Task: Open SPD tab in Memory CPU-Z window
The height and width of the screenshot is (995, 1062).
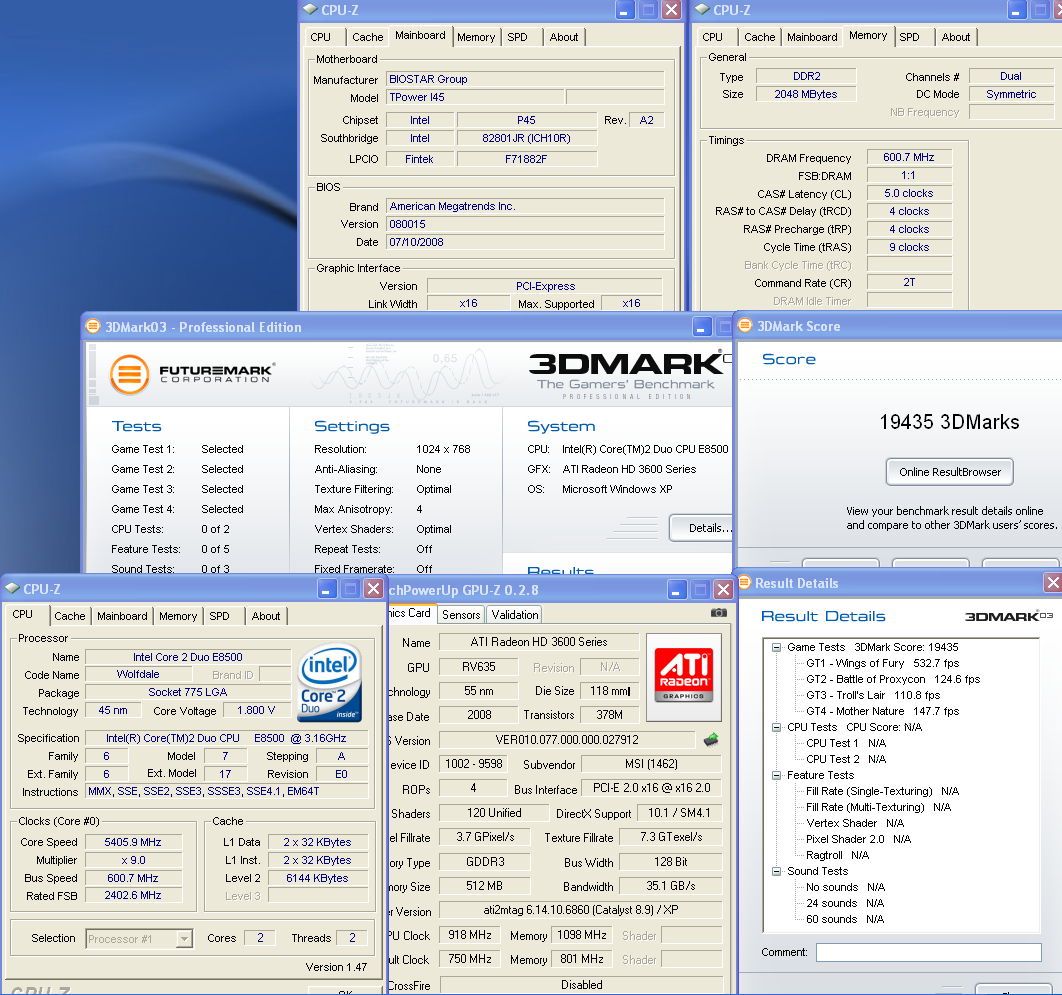Action: [x=910, y=37]
